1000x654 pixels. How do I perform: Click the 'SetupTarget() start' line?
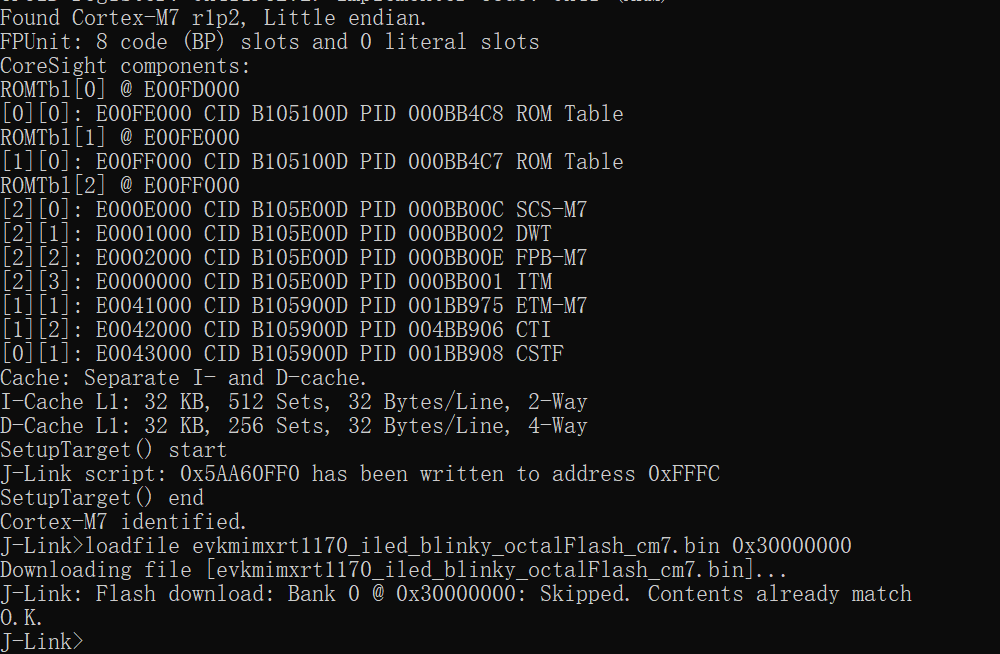pos(113,450)
